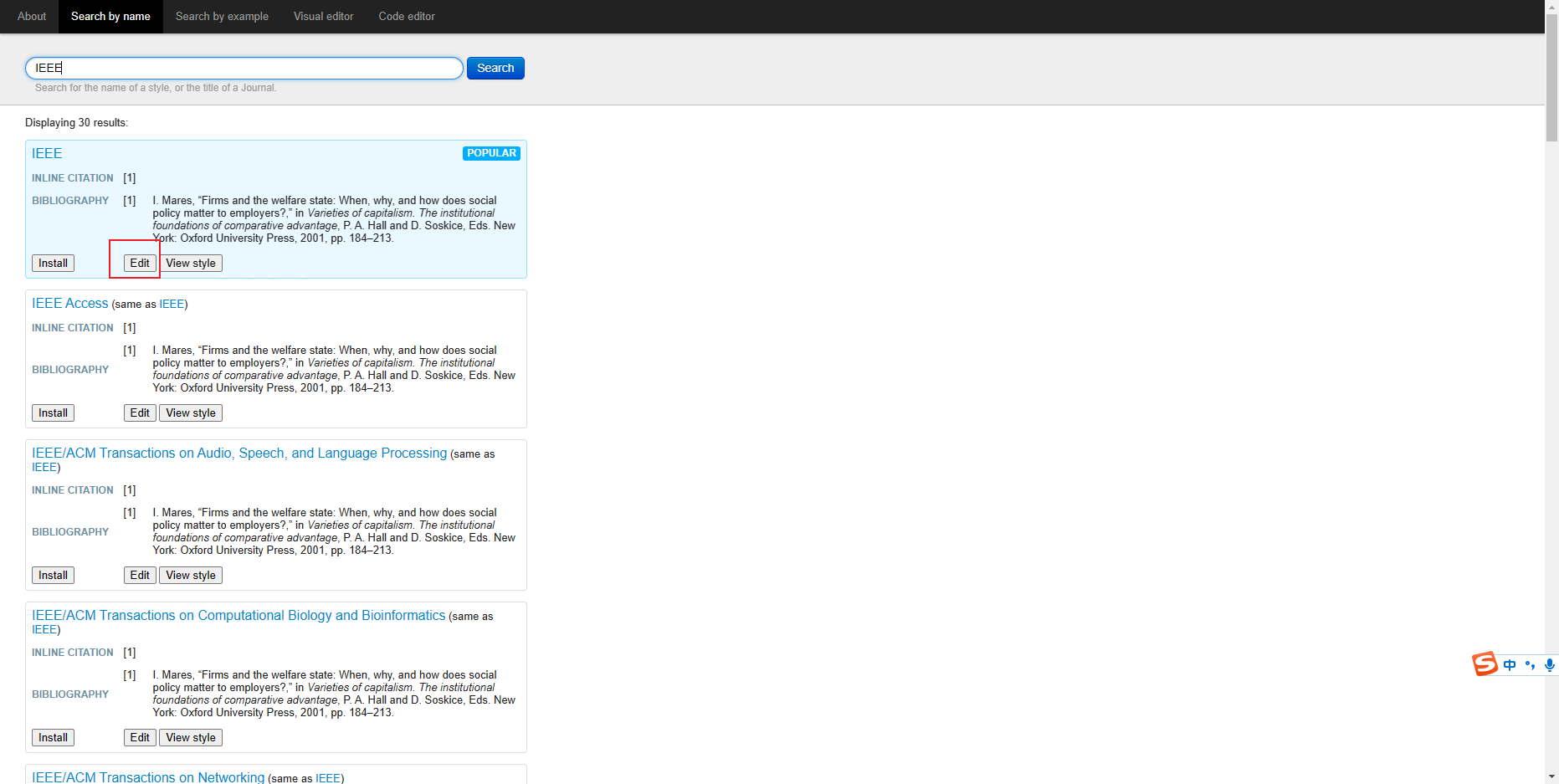Image resolution: width=1559 pixels, height=784 pixels.
Task: Open the Visual editor tab
Action: coord(323,16)
